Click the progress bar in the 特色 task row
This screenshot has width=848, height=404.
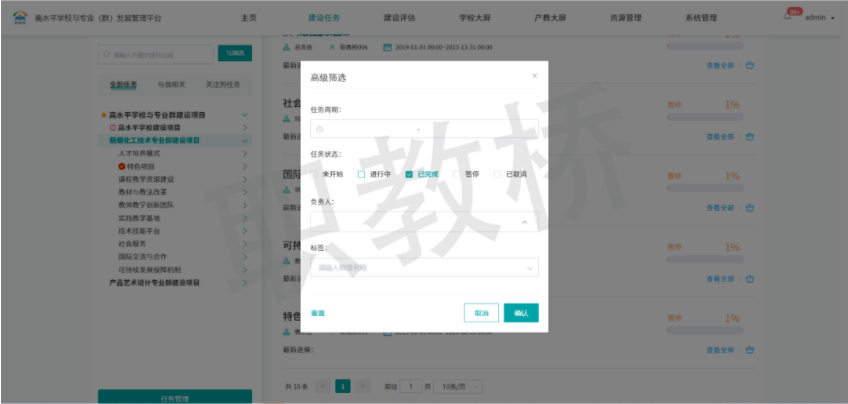pyautogui.click(x=705, y=330)
